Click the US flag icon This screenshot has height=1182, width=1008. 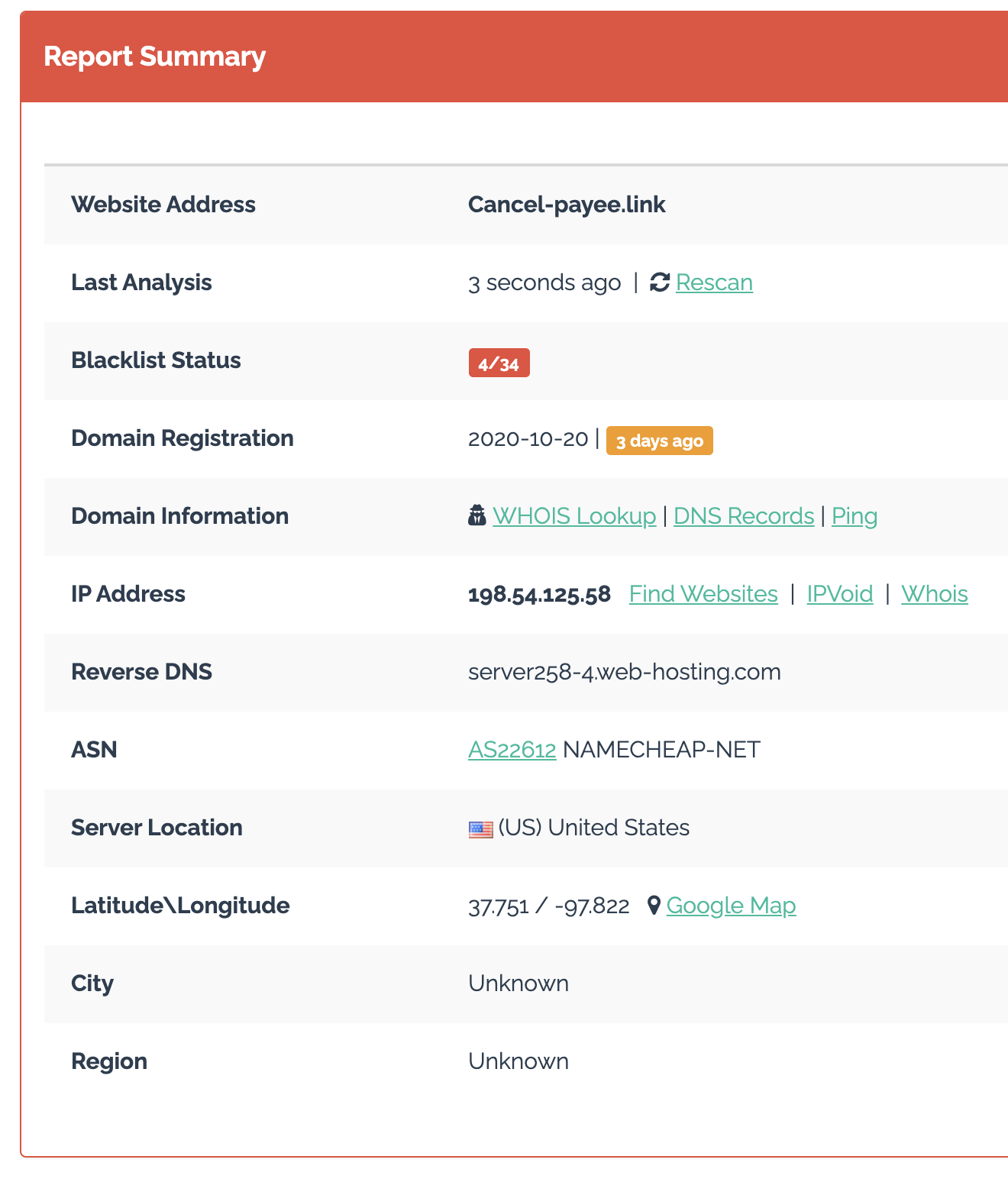point(480,828)
